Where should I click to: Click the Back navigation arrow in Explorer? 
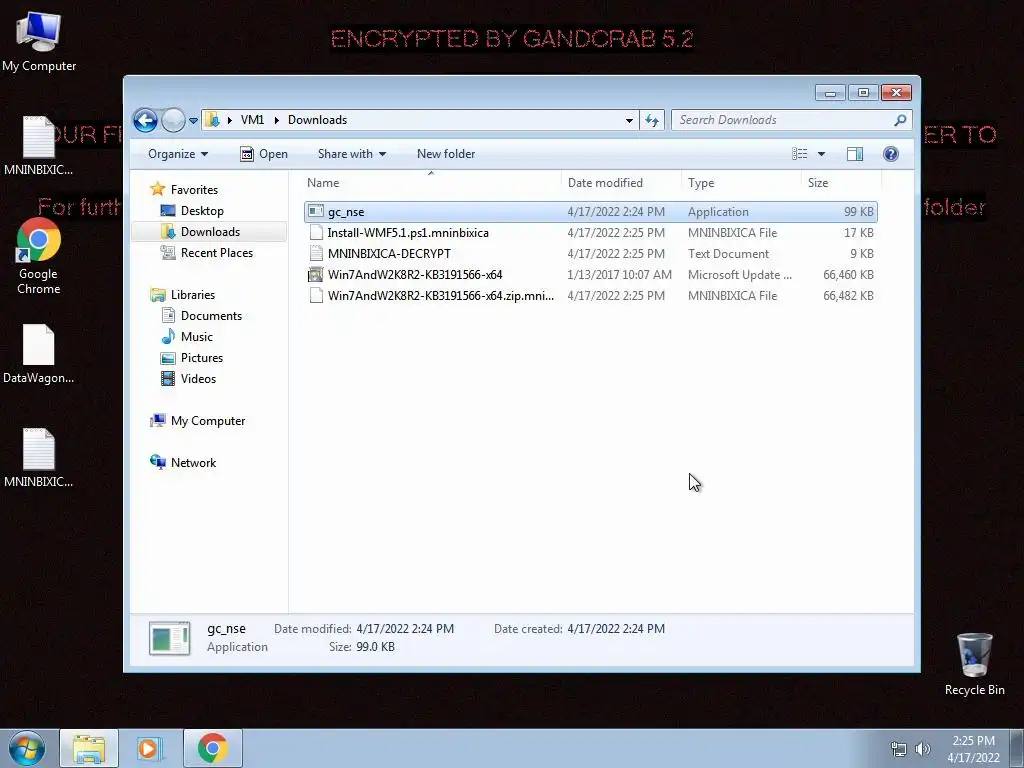point(145,120)
